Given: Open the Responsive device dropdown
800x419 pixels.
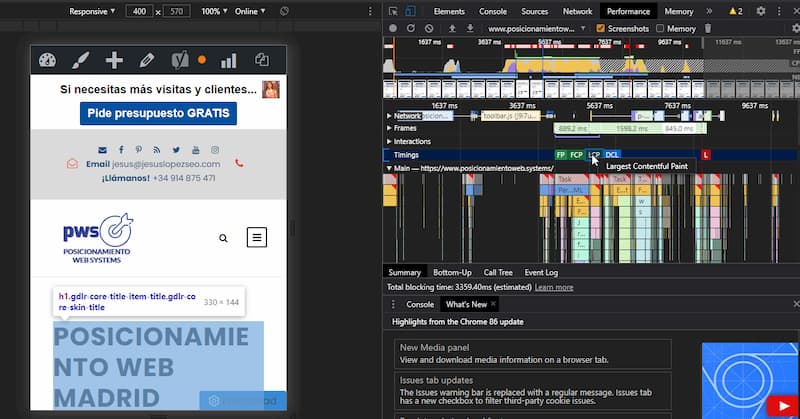Looking at the screenshot, I should click(x=92, y=11).
